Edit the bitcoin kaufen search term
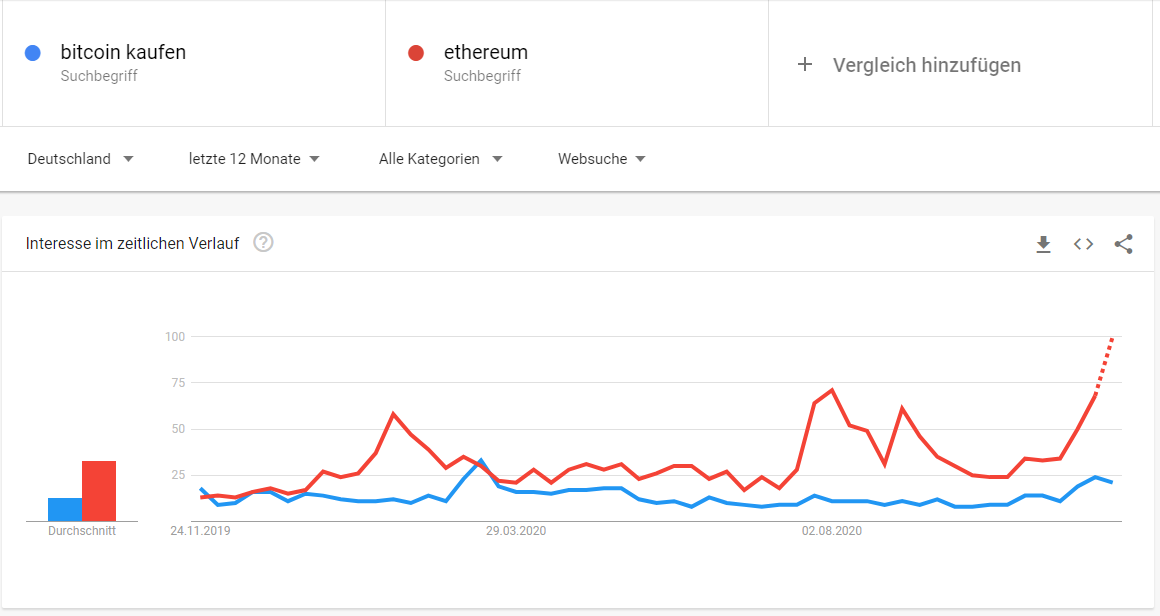This screenshot has width=1160, height=616. [x=123, y=53]
